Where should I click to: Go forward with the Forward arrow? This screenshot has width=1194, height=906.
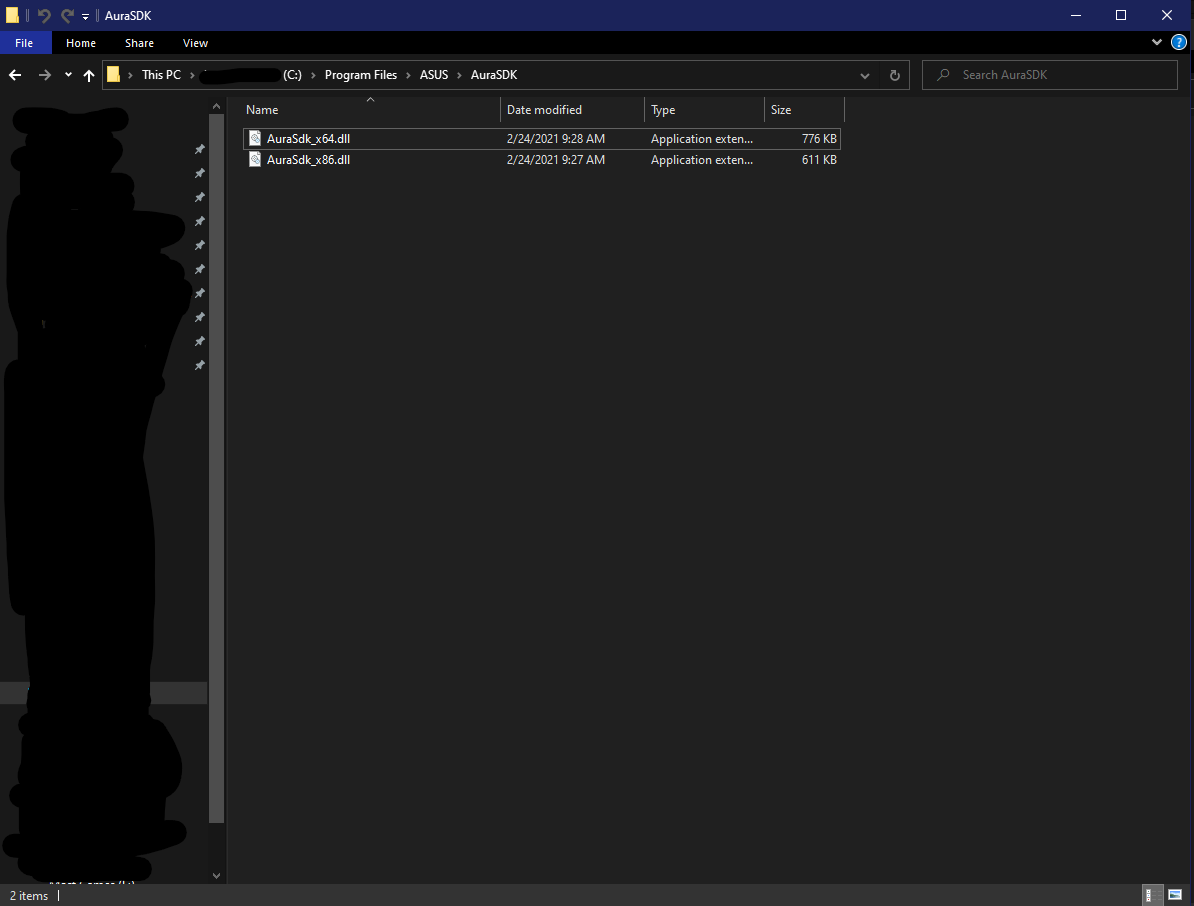pyautogui.click(x=45, y=75)
